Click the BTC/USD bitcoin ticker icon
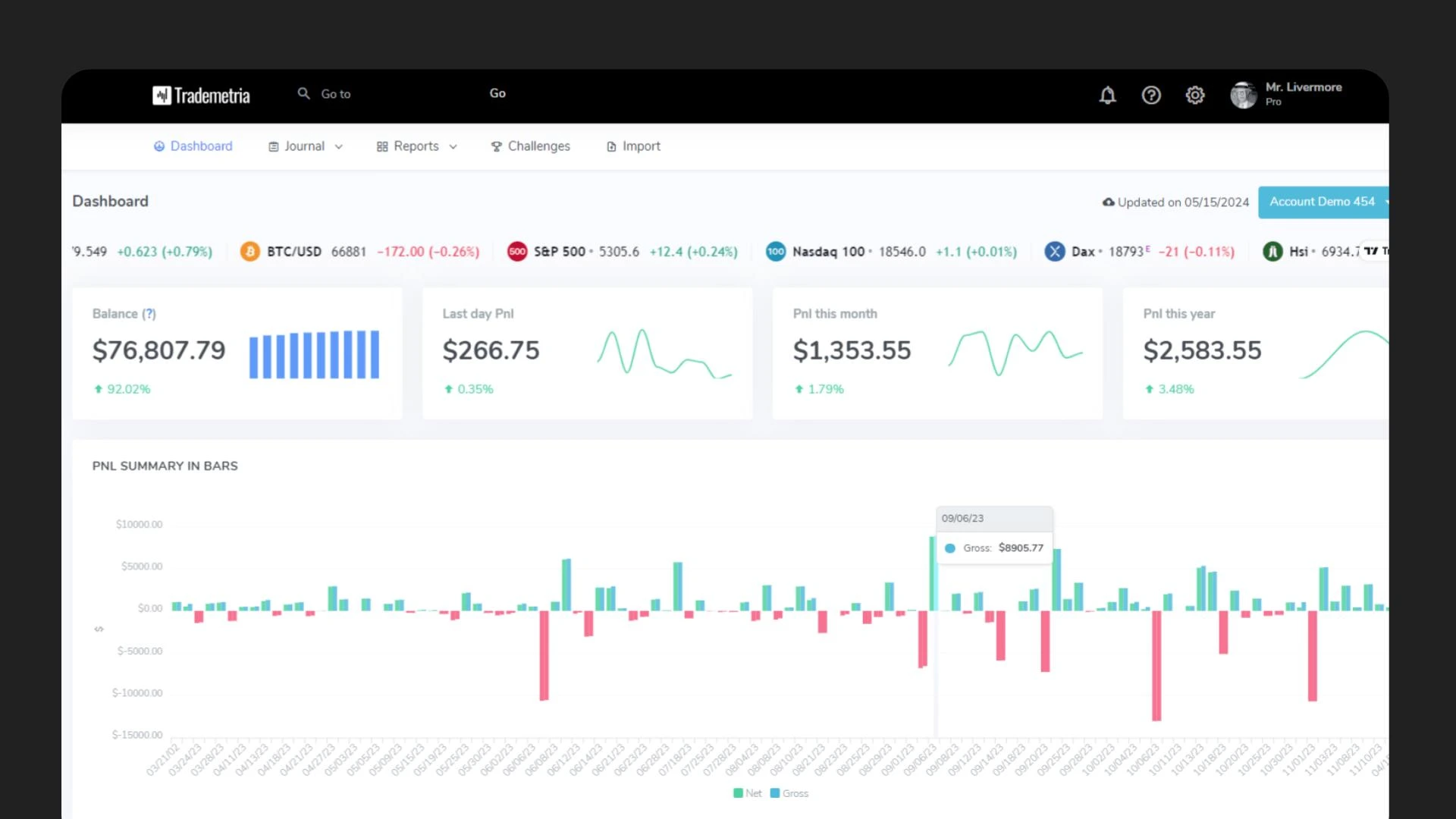The width and height of the screenshot is (1456, 819). coord(249,252)
